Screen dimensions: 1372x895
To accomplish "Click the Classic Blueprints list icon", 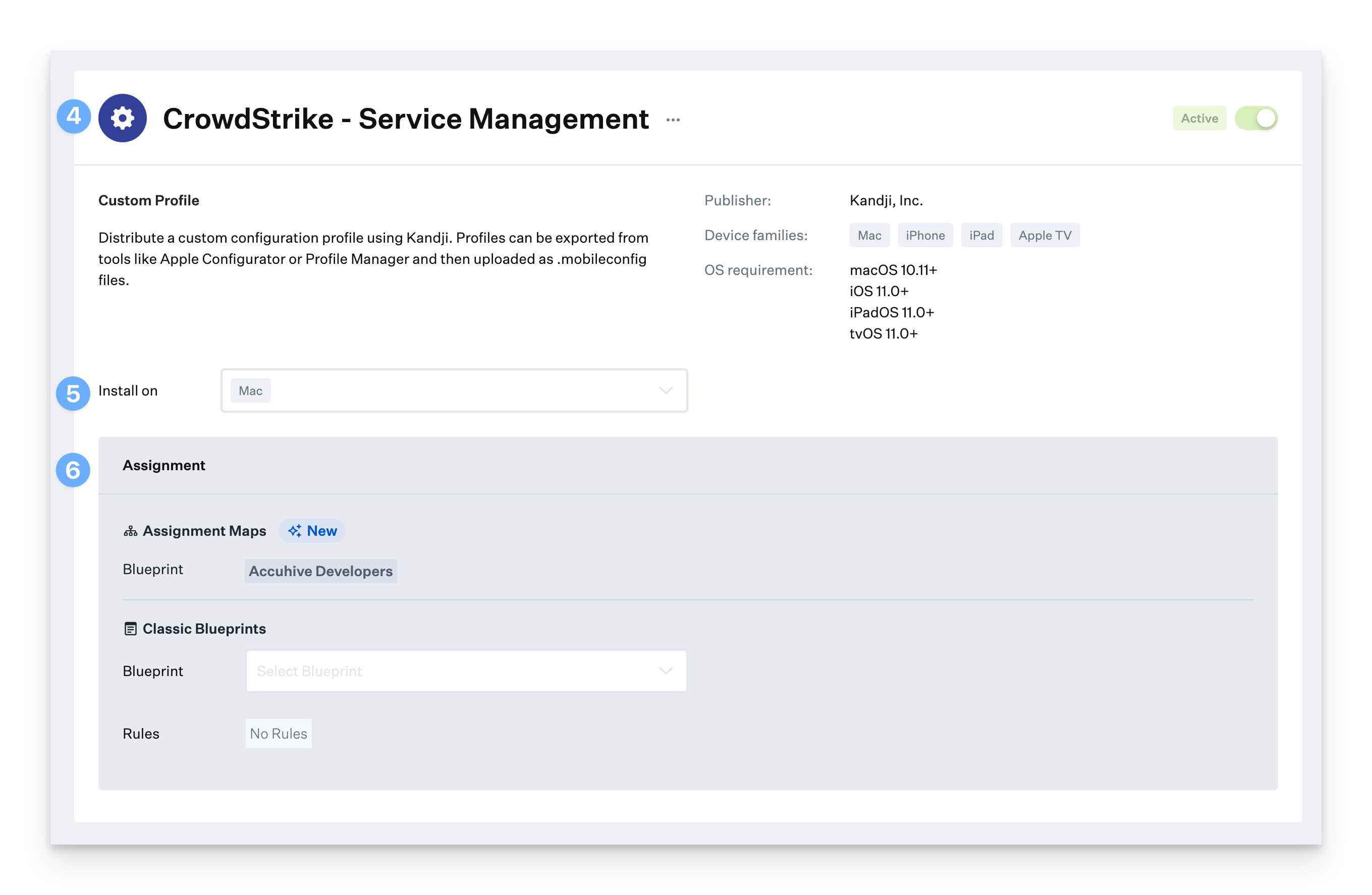I will coord(130,629).
